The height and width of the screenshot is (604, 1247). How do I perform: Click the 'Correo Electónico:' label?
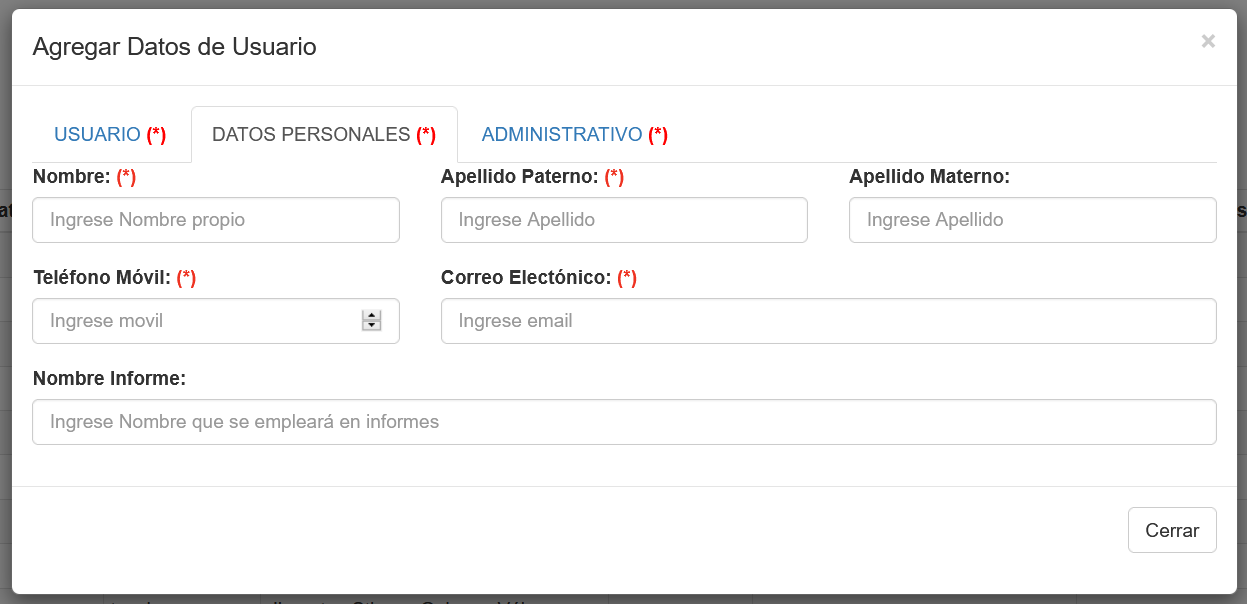tap(525, 278)
